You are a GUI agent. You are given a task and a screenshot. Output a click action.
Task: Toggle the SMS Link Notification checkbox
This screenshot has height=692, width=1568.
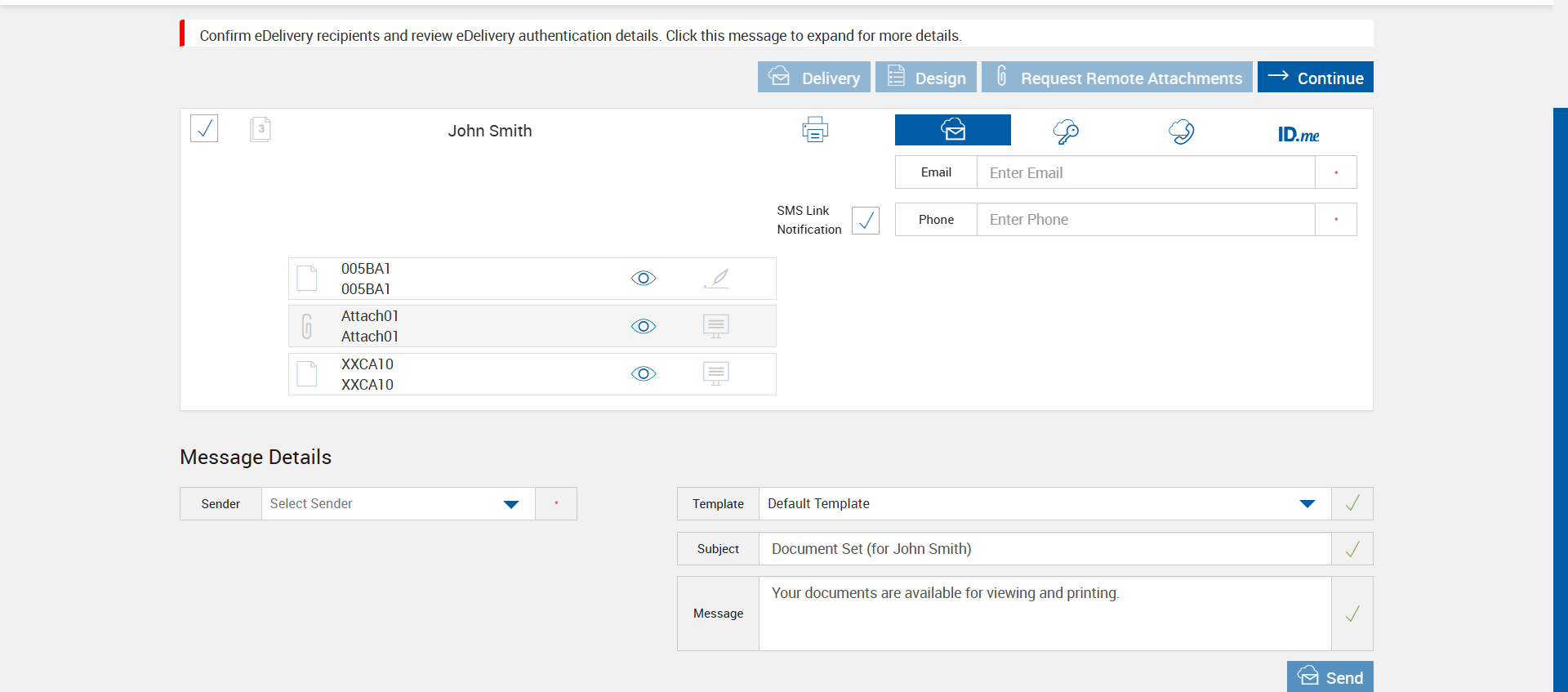pos(866,221)
